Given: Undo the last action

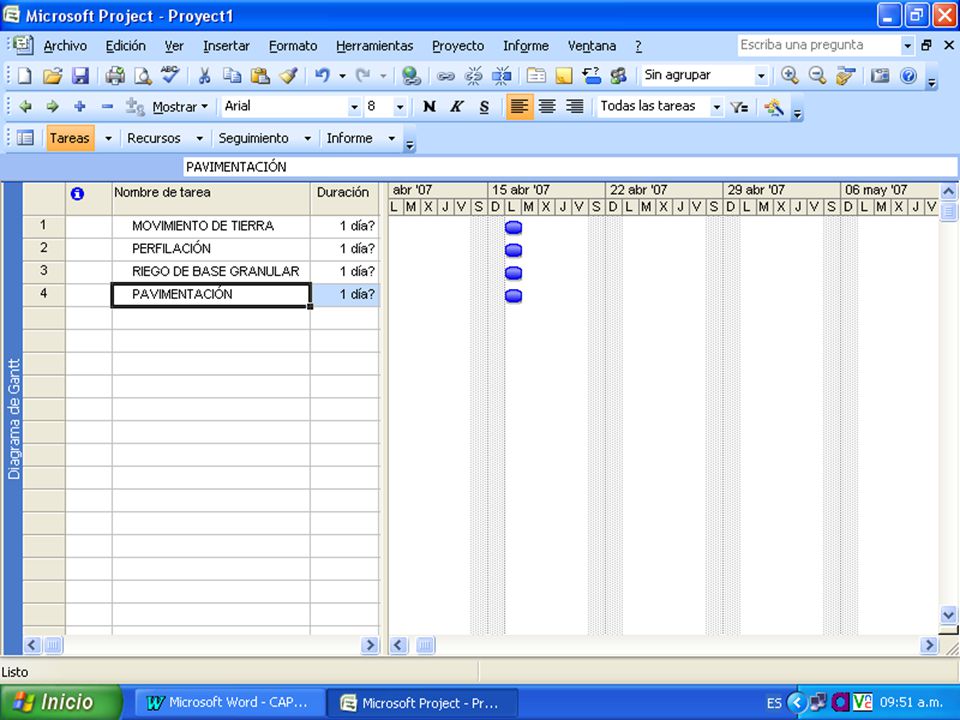Looking at the screenshot, I should click(x=322, y=76).
